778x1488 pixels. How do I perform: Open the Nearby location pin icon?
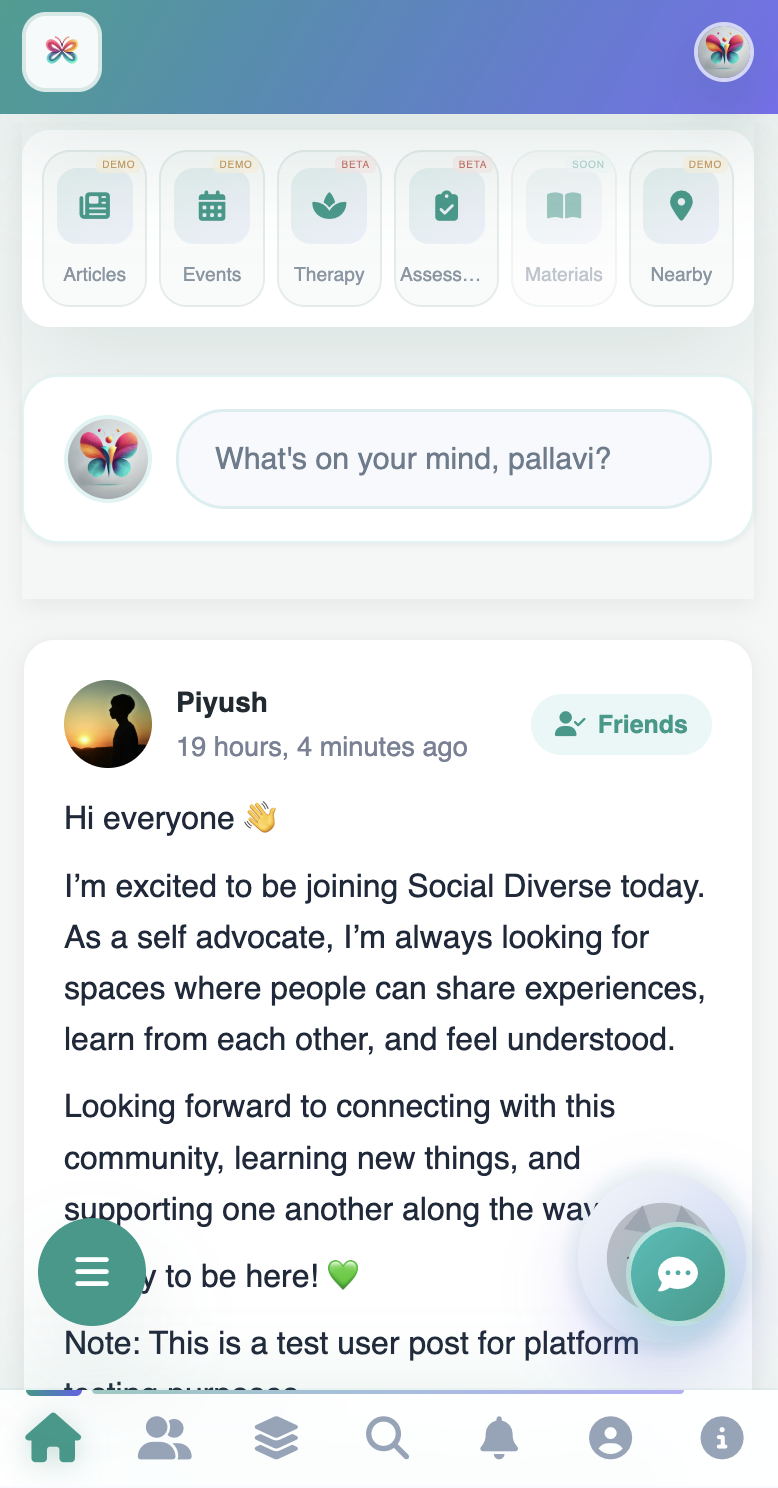681,207
